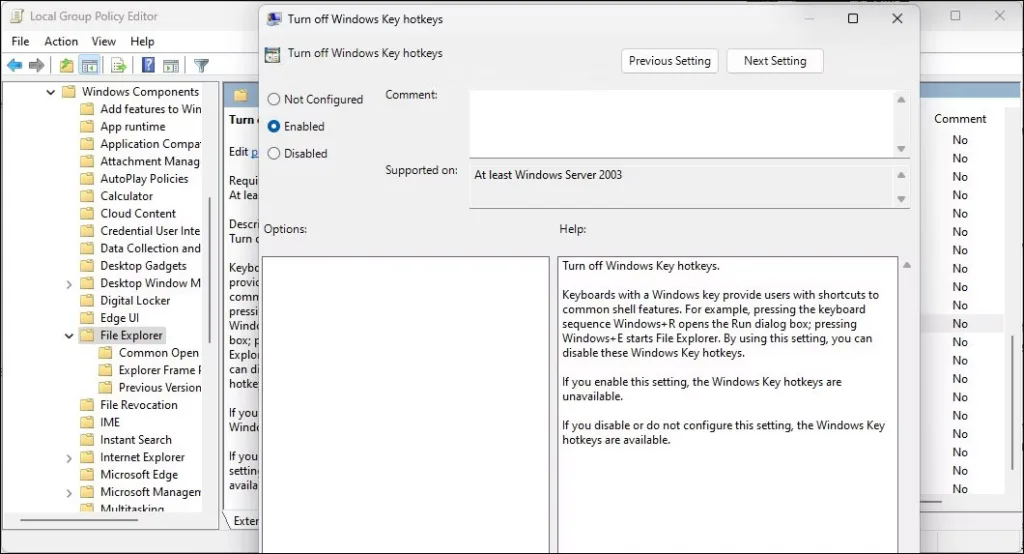Image resolution: width=1024 pixels, height=554 pixels.
Task: Click the Export List toolbar icon
Action: 118,65
